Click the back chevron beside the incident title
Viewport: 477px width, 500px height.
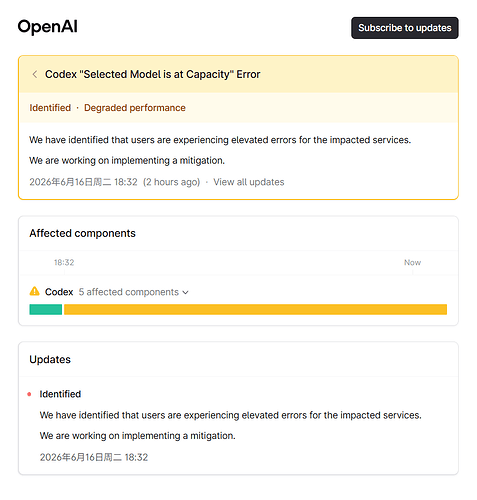coord(35,74)
